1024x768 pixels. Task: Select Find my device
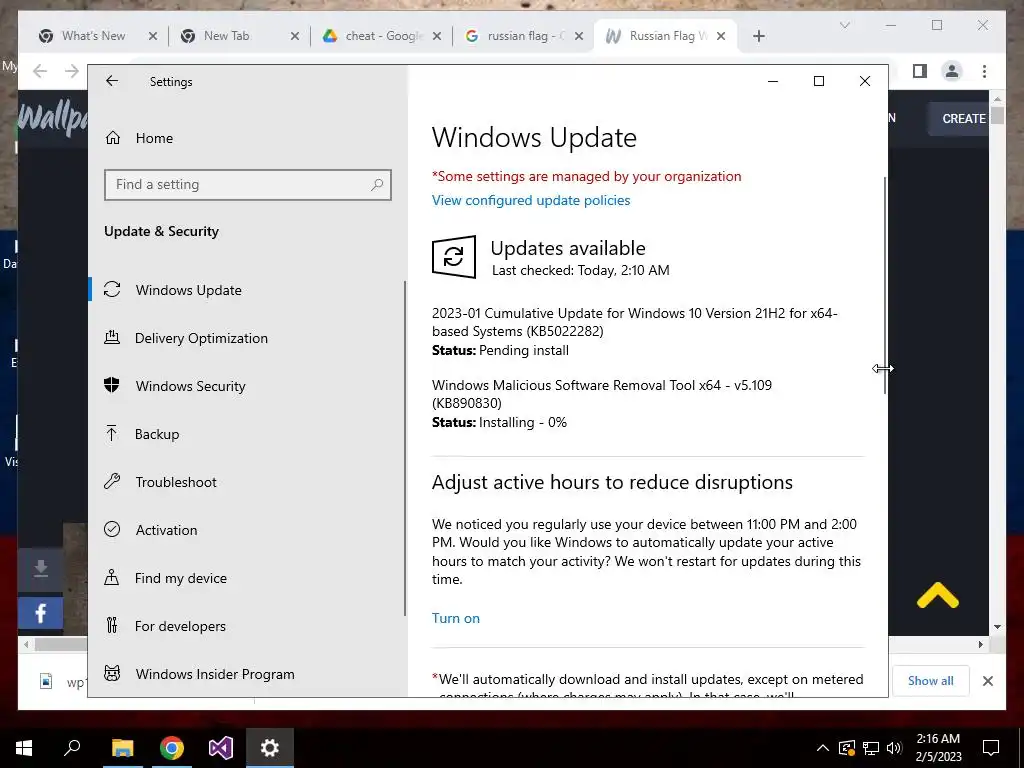coord(247,578)
